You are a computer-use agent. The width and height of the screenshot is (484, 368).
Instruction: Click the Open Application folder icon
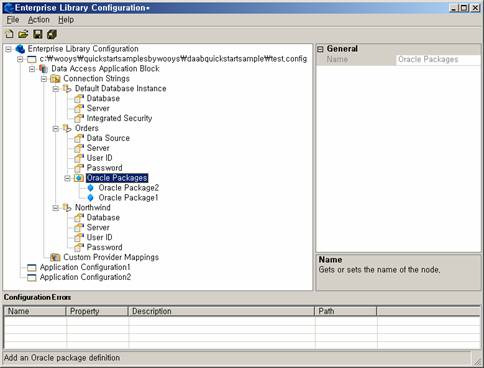tap(23, 34)
